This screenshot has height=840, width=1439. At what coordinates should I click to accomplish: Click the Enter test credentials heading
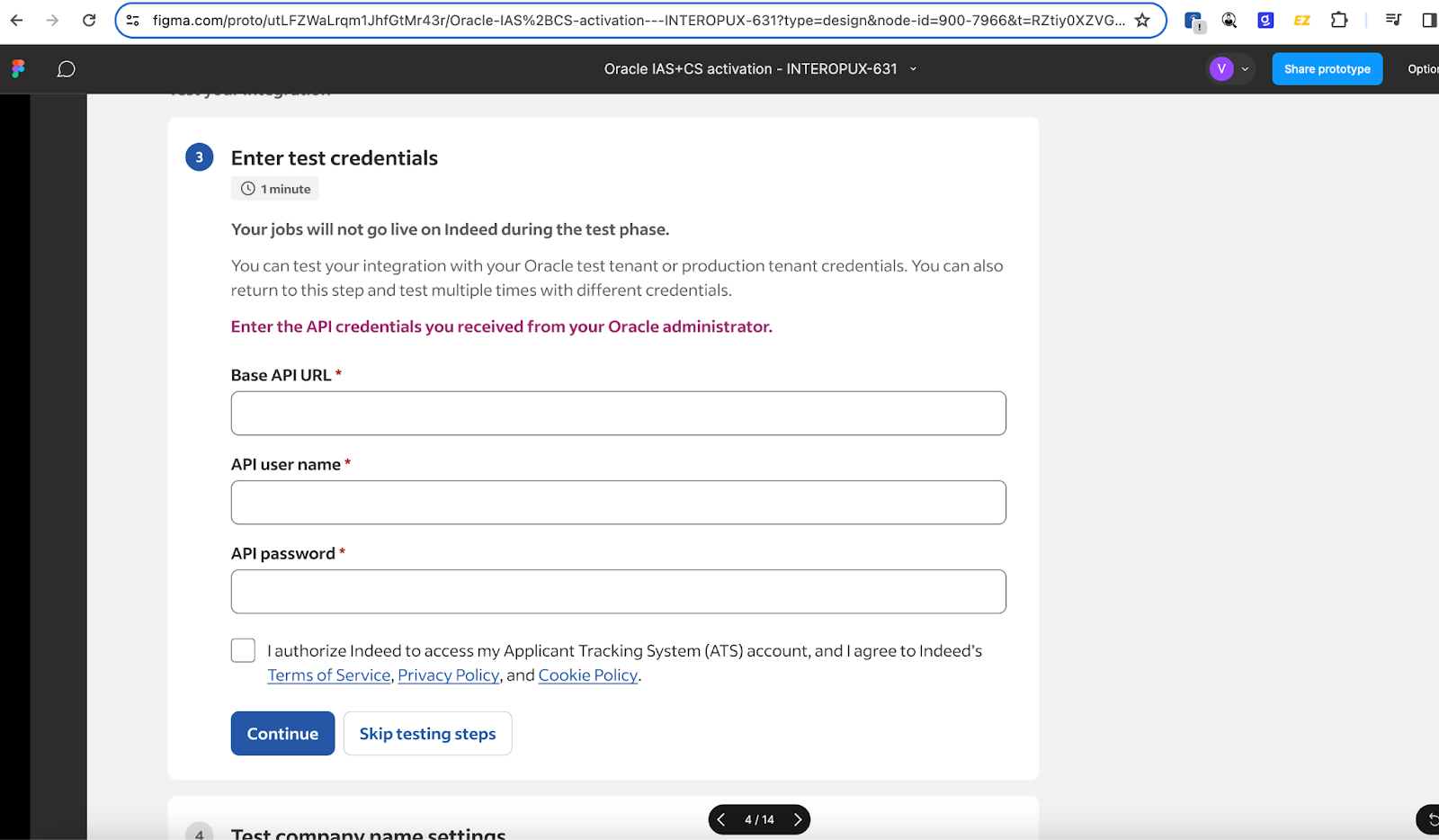pos(334,158)
